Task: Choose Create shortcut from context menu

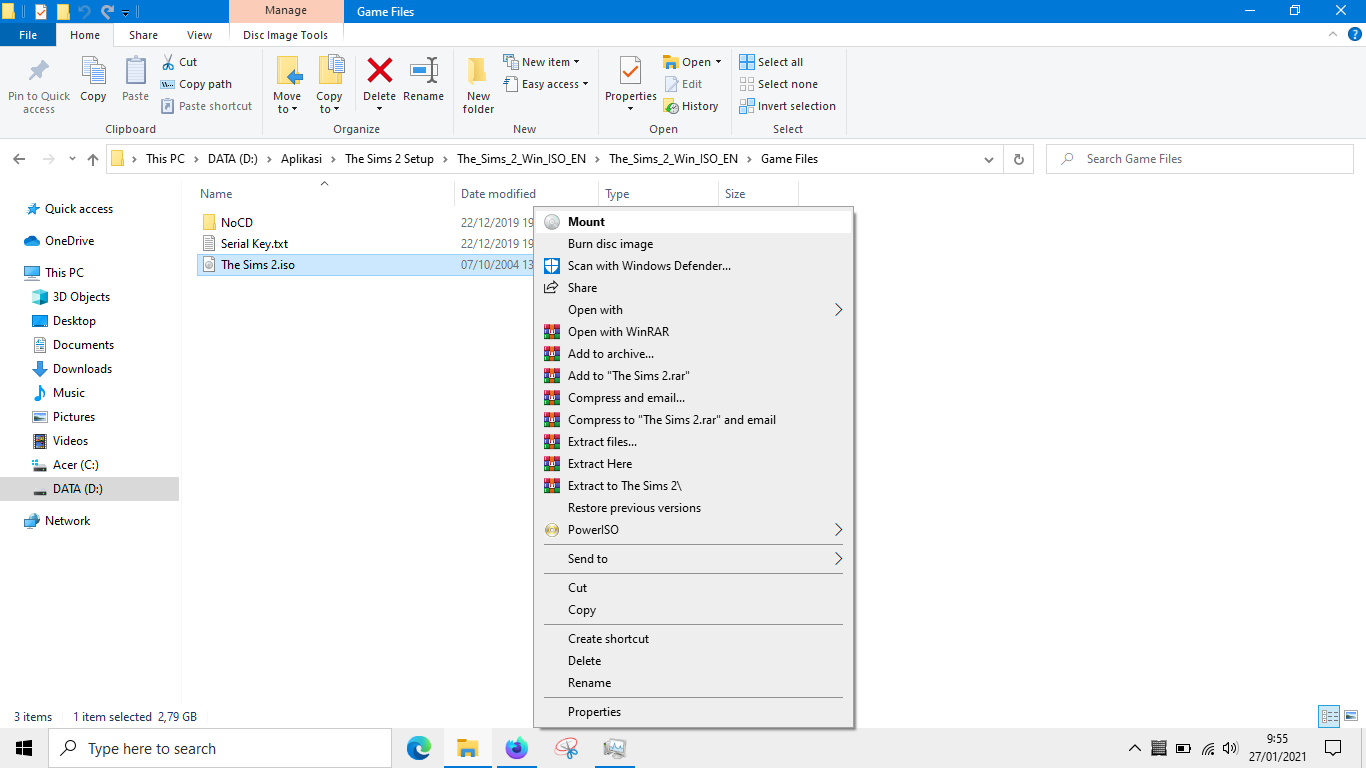Action: pyautogui.click(x=694, y=639)
